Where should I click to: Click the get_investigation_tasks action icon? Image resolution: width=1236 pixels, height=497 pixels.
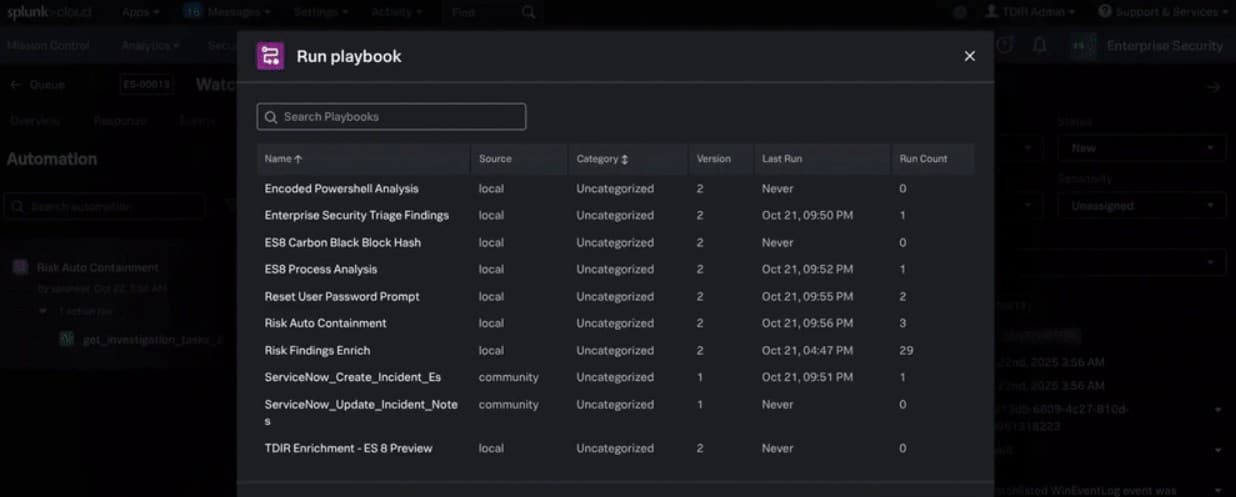point(67,339)
